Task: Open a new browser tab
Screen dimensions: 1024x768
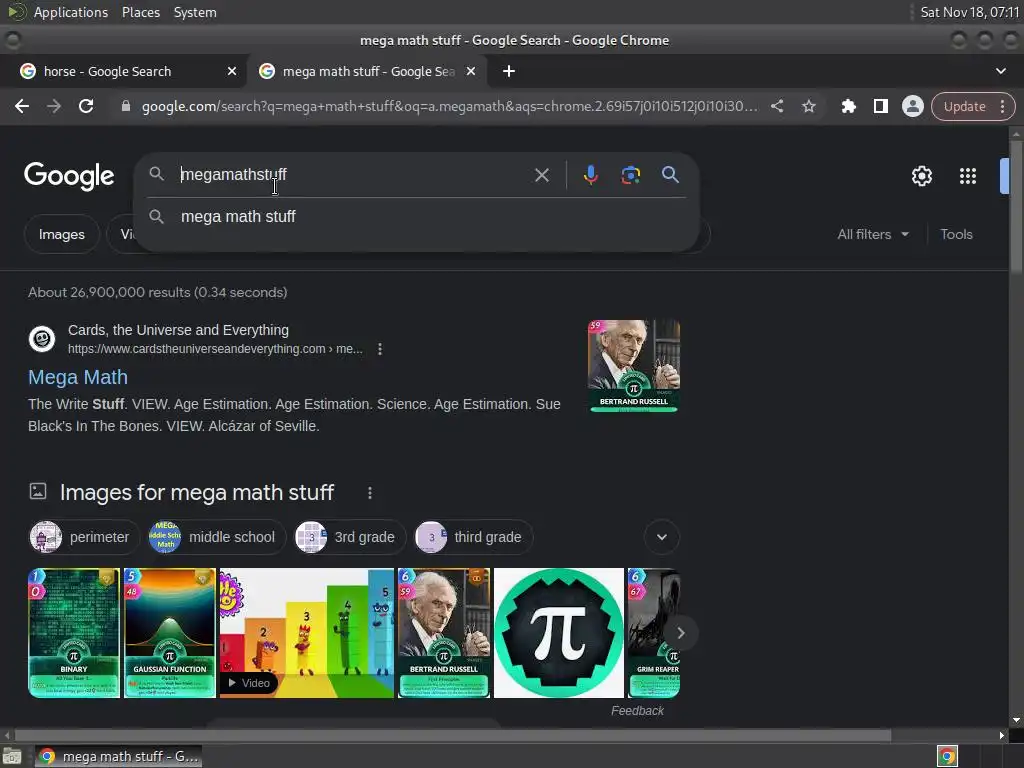Action: pos(509,71)
